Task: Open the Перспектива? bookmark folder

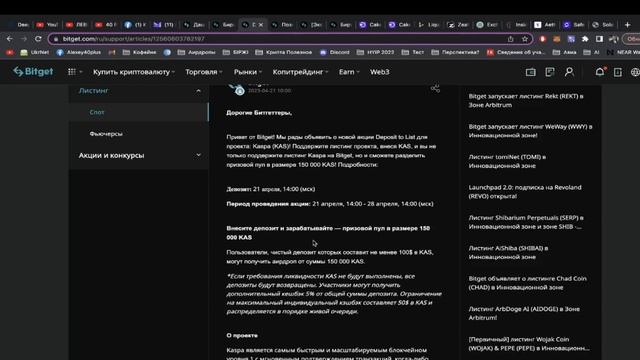Action: tap(456, 52)
